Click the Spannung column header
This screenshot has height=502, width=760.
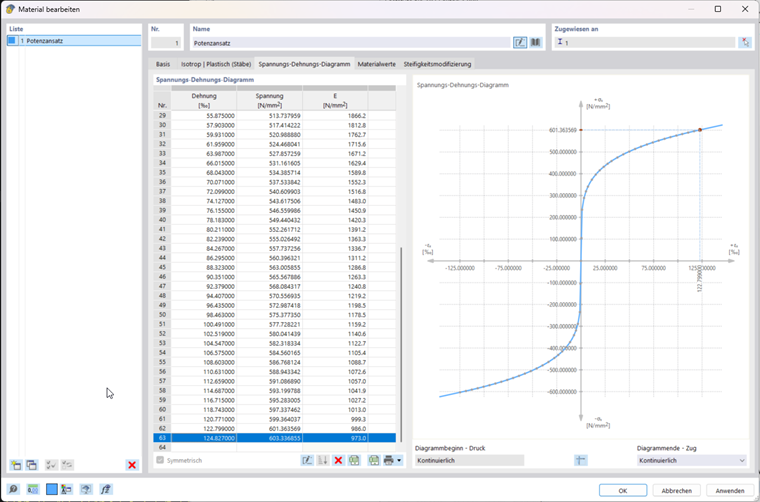click(269, 100)
